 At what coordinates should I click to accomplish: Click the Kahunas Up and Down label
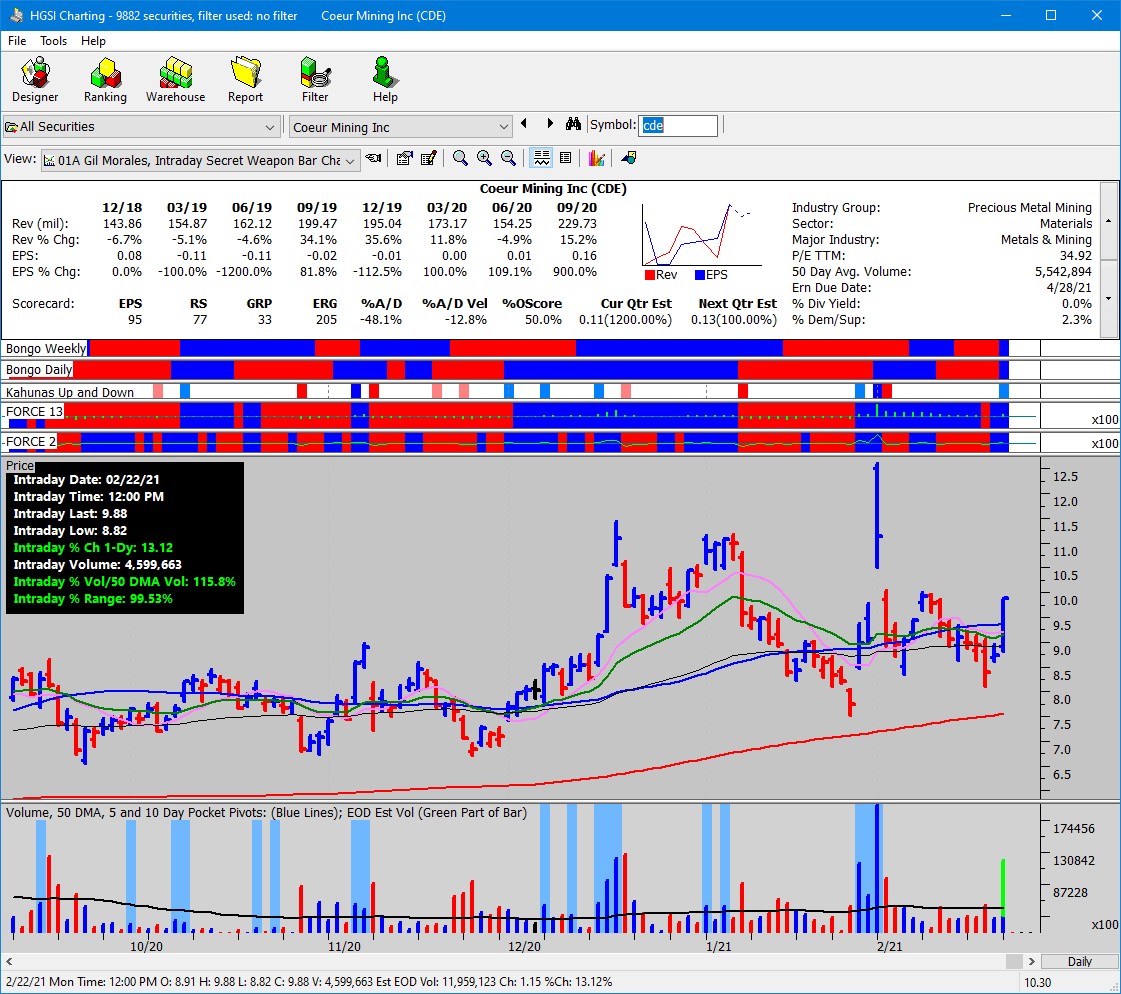[x=69, y=392]
